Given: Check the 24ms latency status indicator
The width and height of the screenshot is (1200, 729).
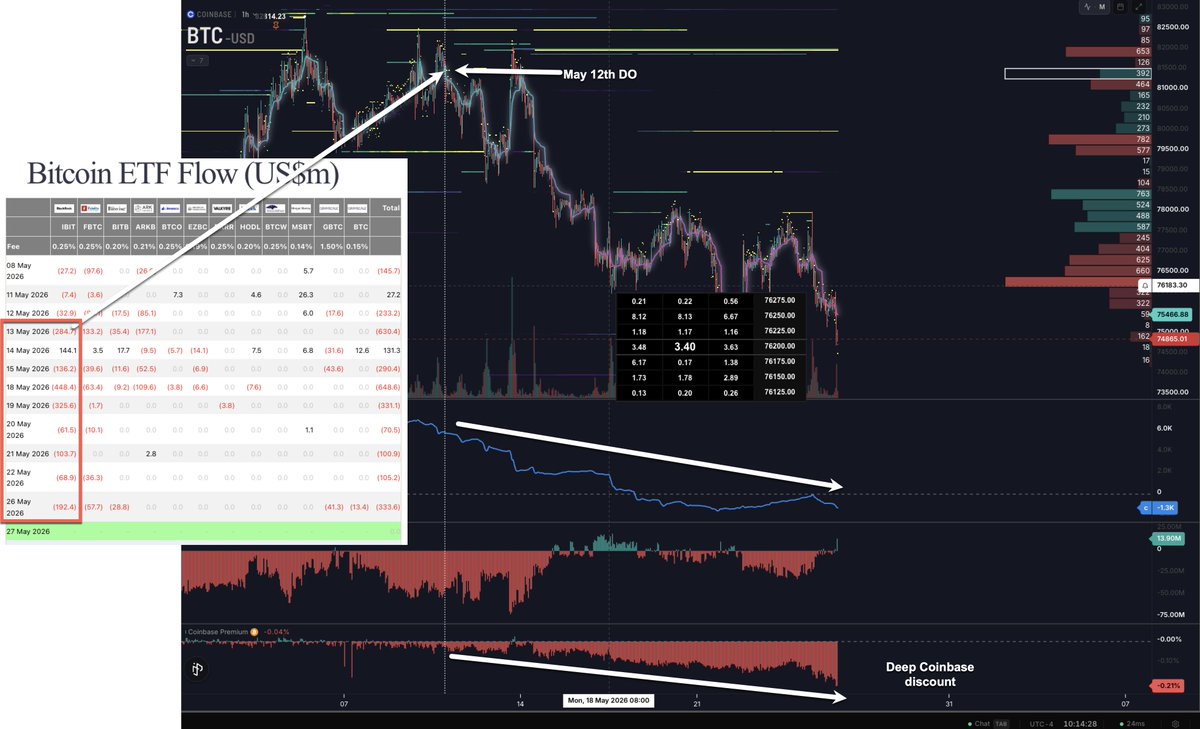Looking at the screenshot, I should click(1132, 724).
